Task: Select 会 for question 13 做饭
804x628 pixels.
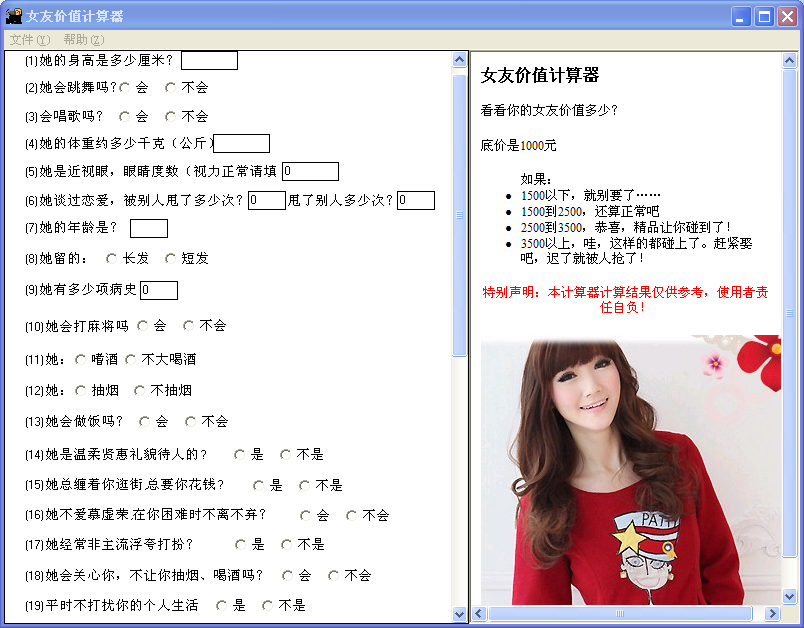Action: [145, 422]
